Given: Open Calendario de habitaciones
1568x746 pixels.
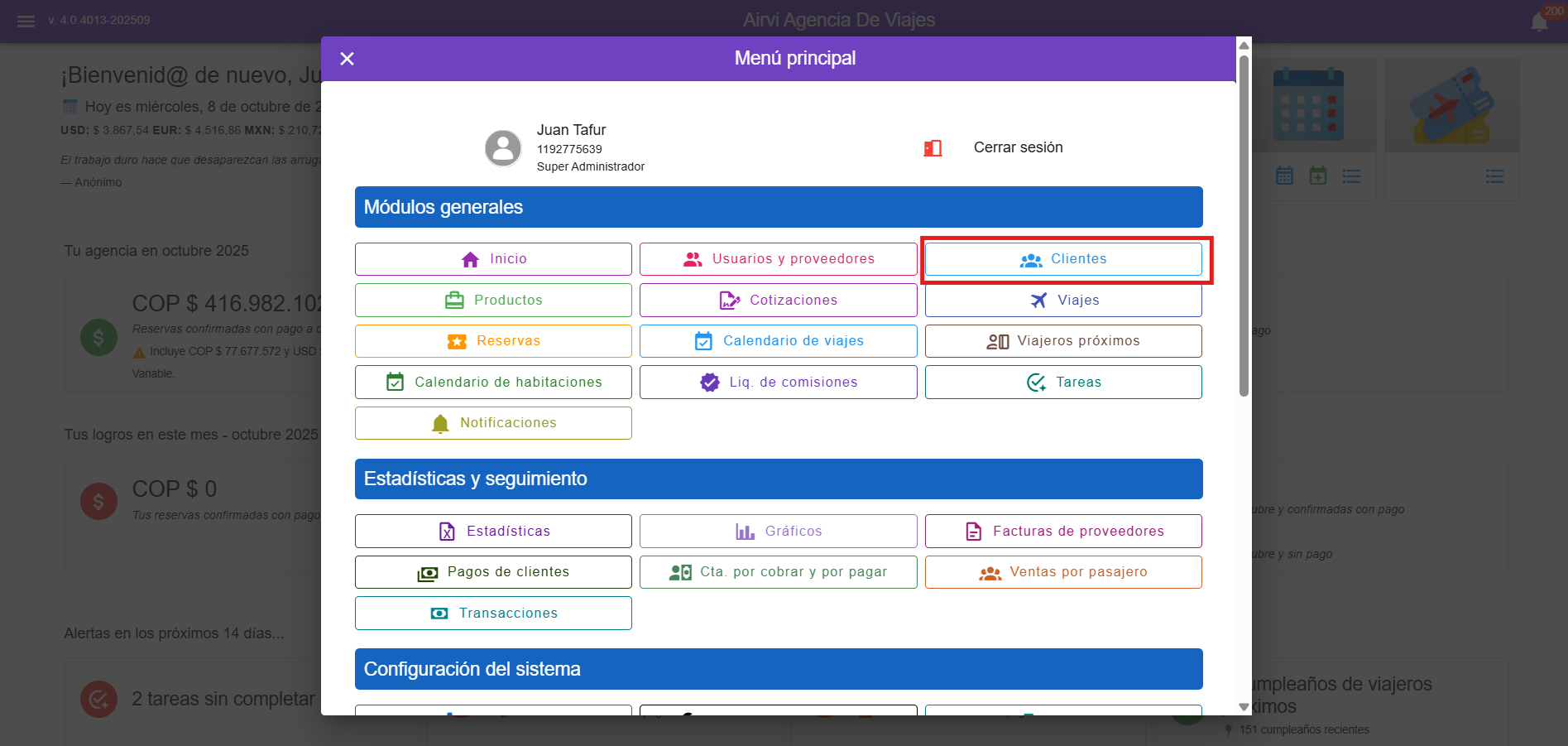Looking at the screenshot, I should pyautogui.click(x=493, y=383).
